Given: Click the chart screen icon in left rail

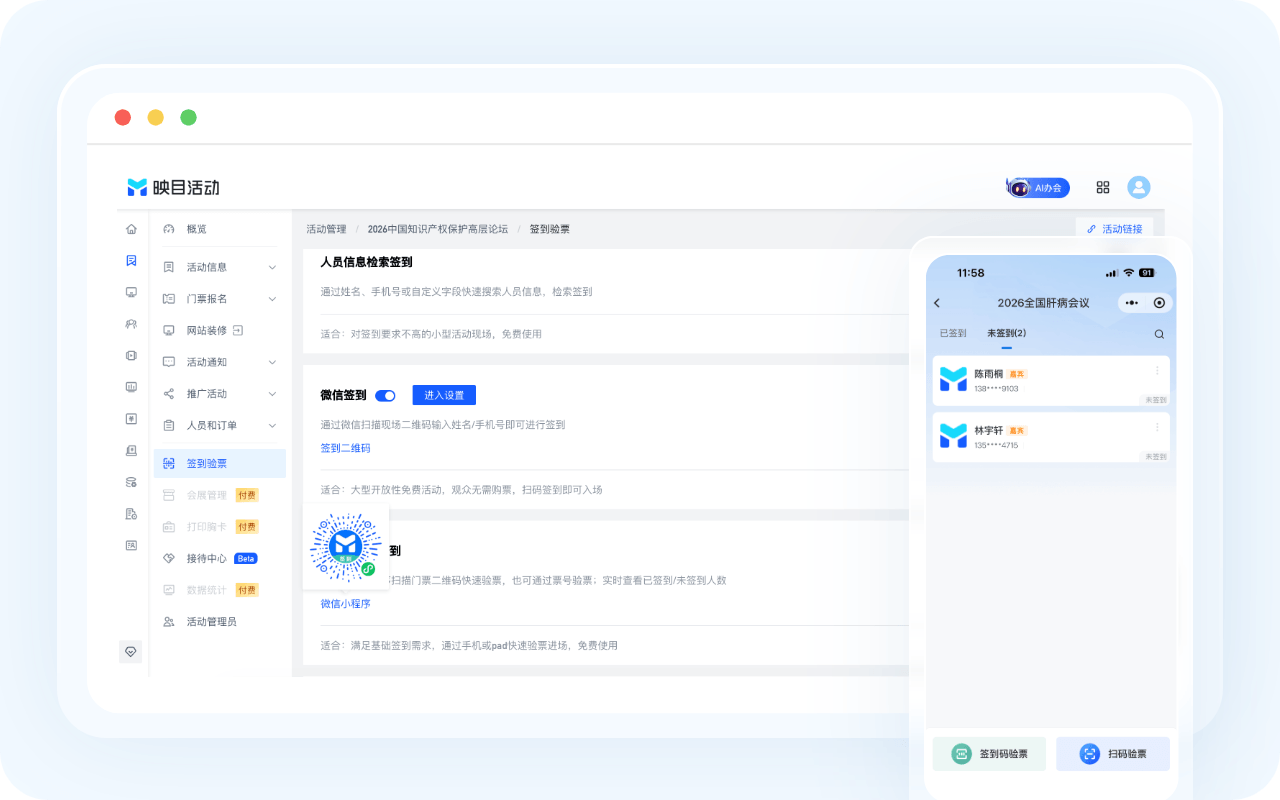Looking at the screenshot, I should tap(131, 387).
